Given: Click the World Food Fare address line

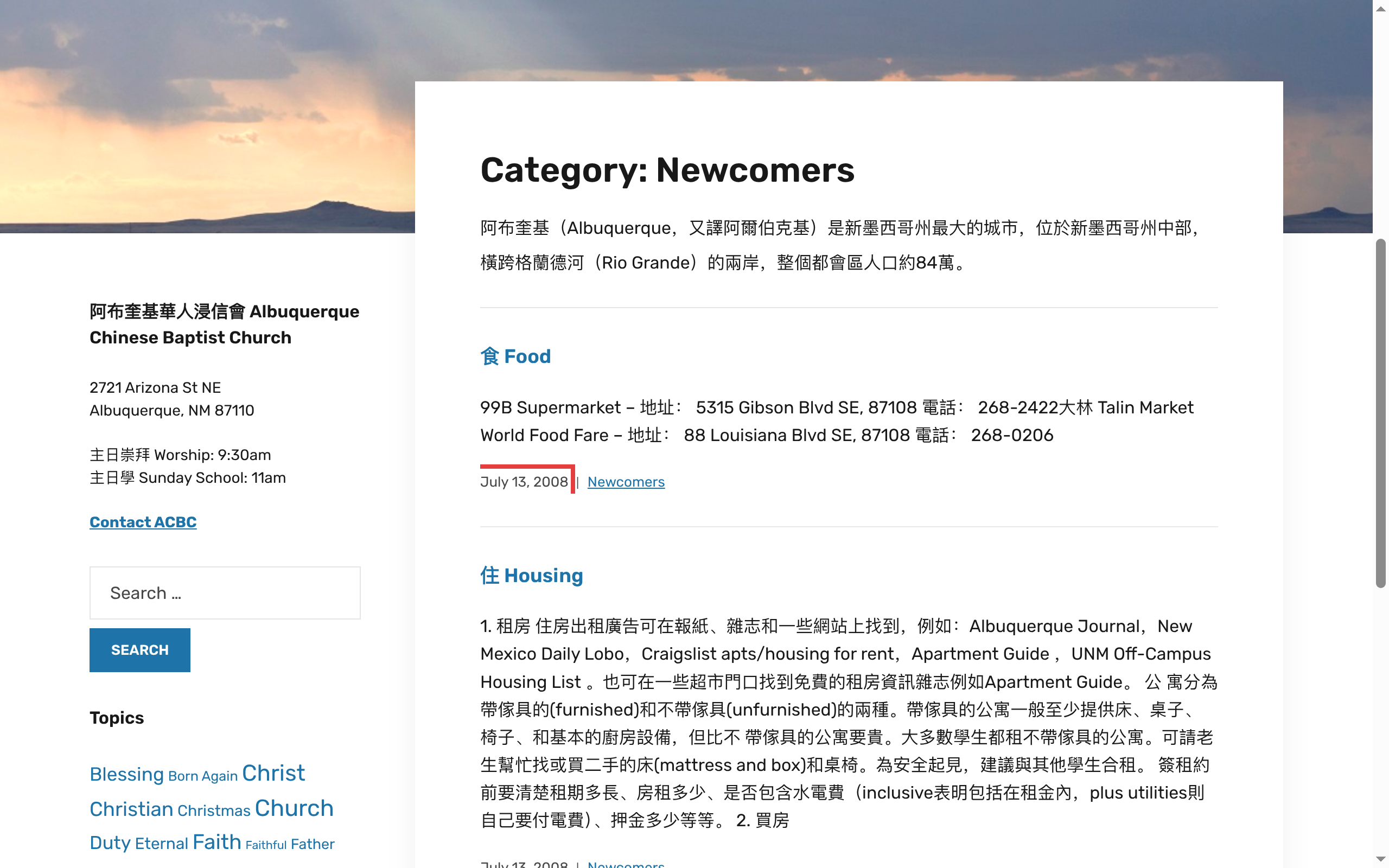Looking at the screenshot, I should (767, 435).
